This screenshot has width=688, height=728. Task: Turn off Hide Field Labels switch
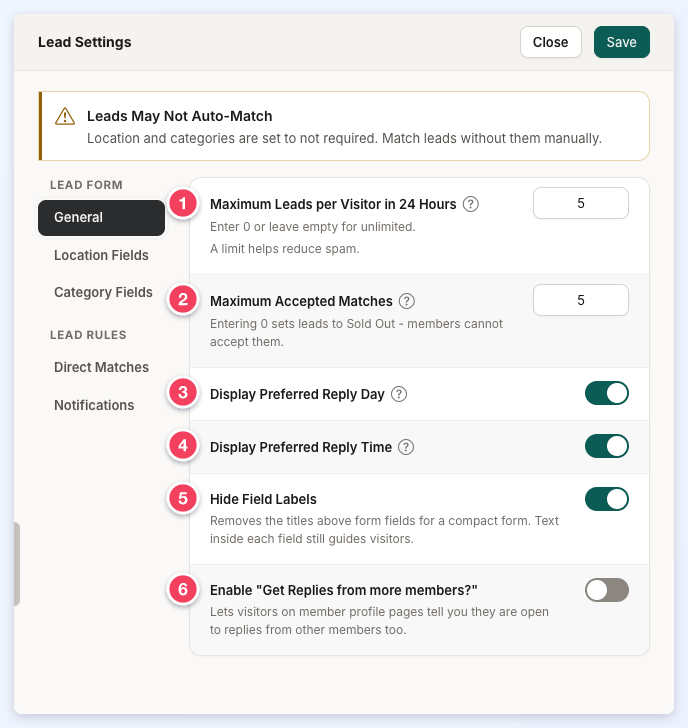(x=607, y=499)
